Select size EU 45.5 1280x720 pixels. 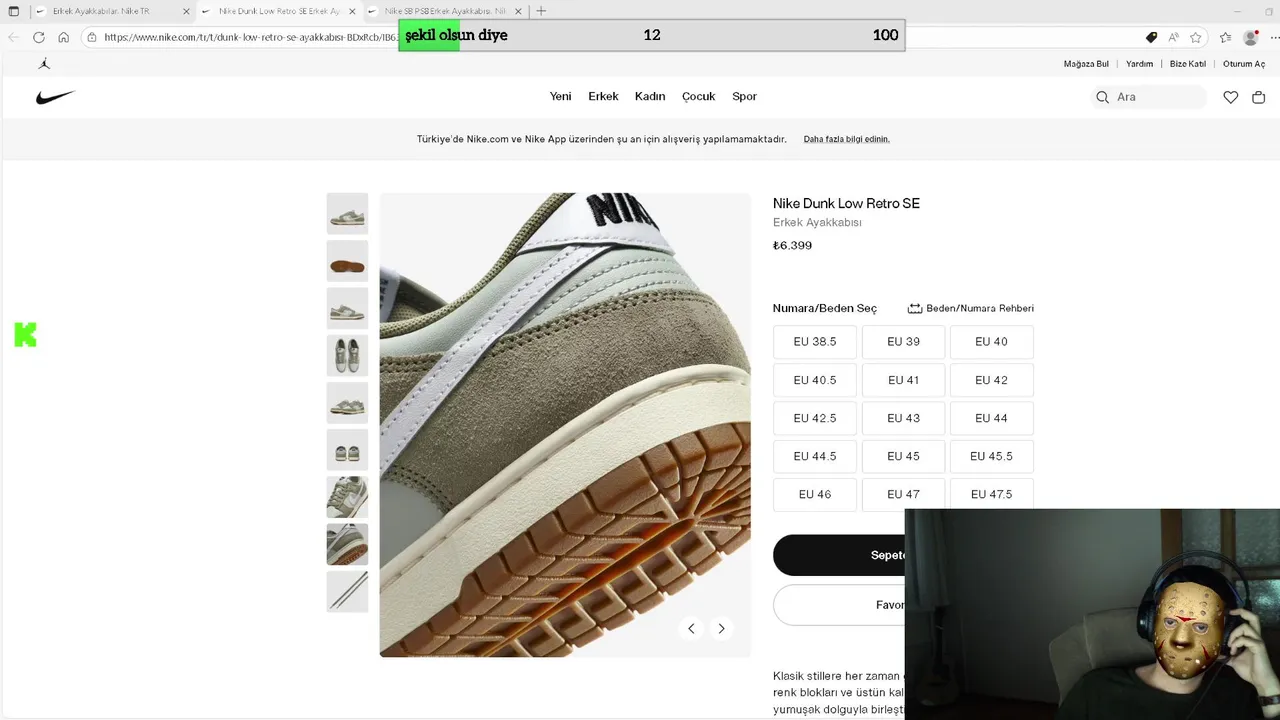coord(991,456)
